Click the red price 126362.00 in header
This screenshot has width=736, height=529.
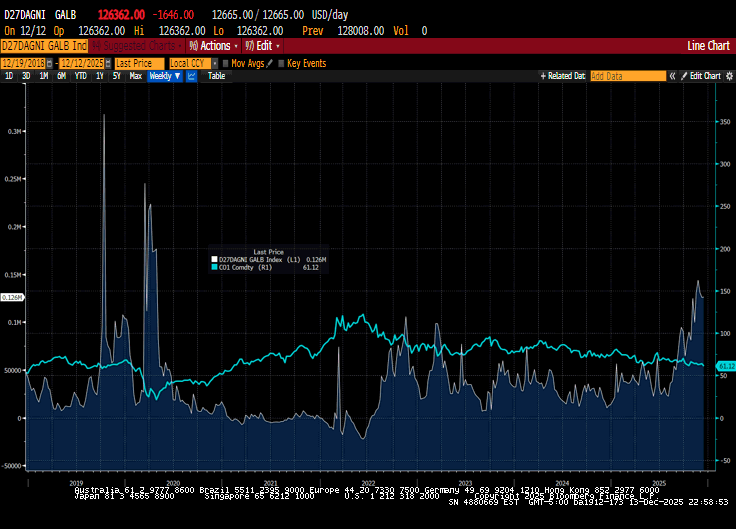pyautogui.click(x=121, y=15)
